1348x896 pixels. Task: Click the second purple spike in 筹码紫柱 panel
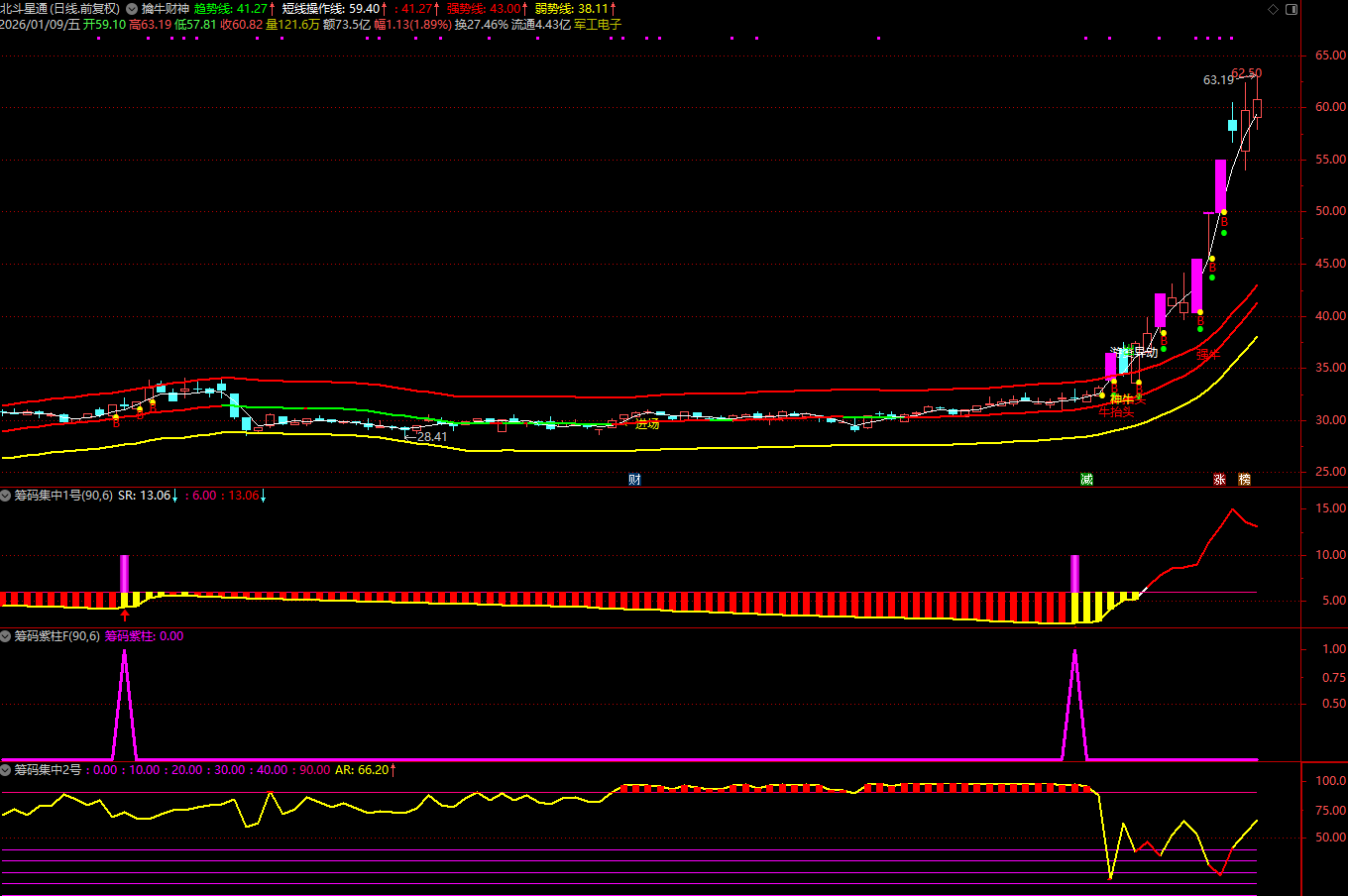1074,654
